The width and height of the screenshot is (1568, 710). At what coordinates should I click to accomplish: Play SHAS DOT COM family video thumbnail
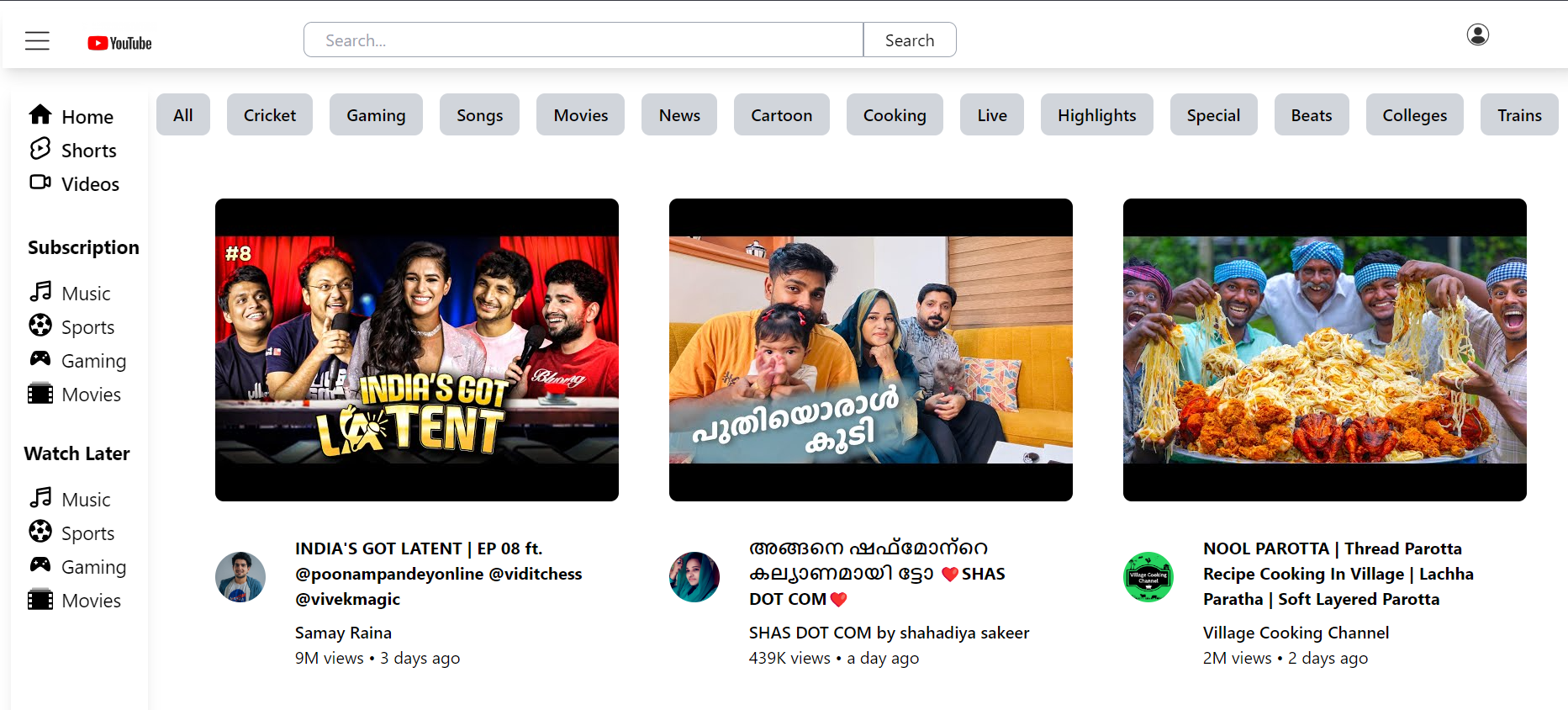click(x=871, y=350)
